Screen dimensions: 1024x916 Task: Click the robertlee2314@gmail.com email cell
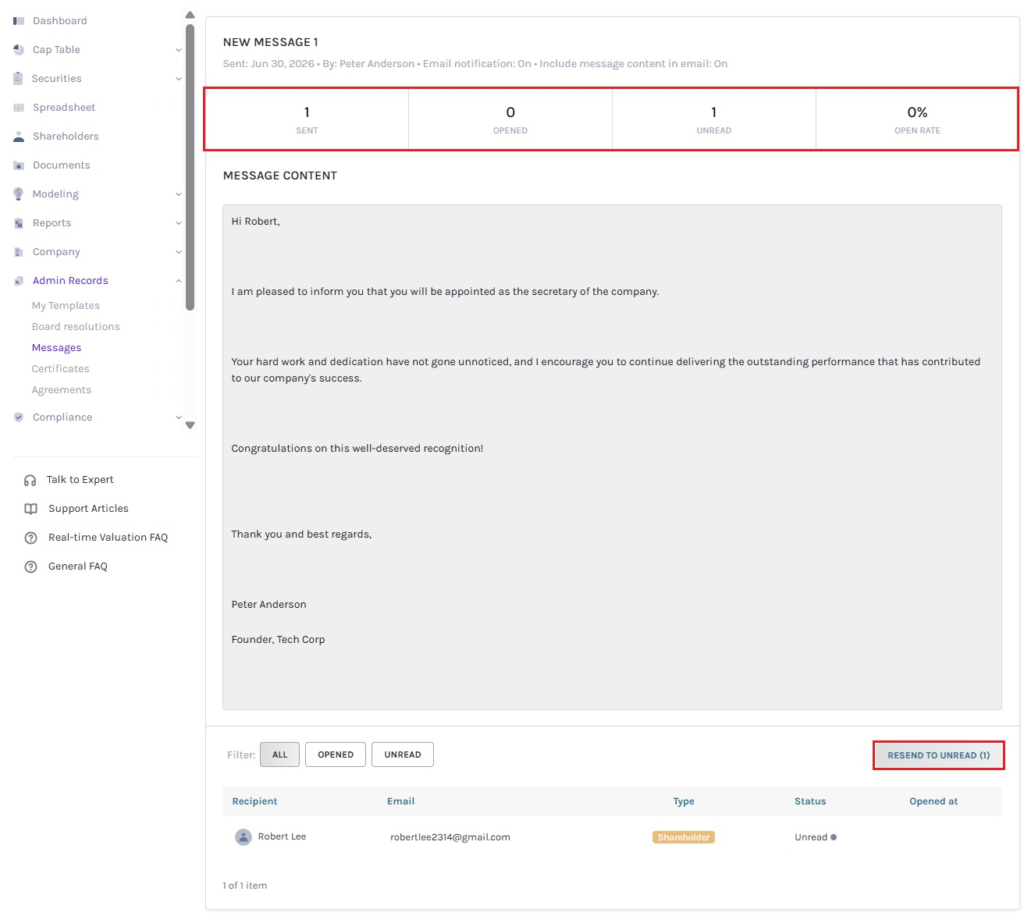point(450,837)
